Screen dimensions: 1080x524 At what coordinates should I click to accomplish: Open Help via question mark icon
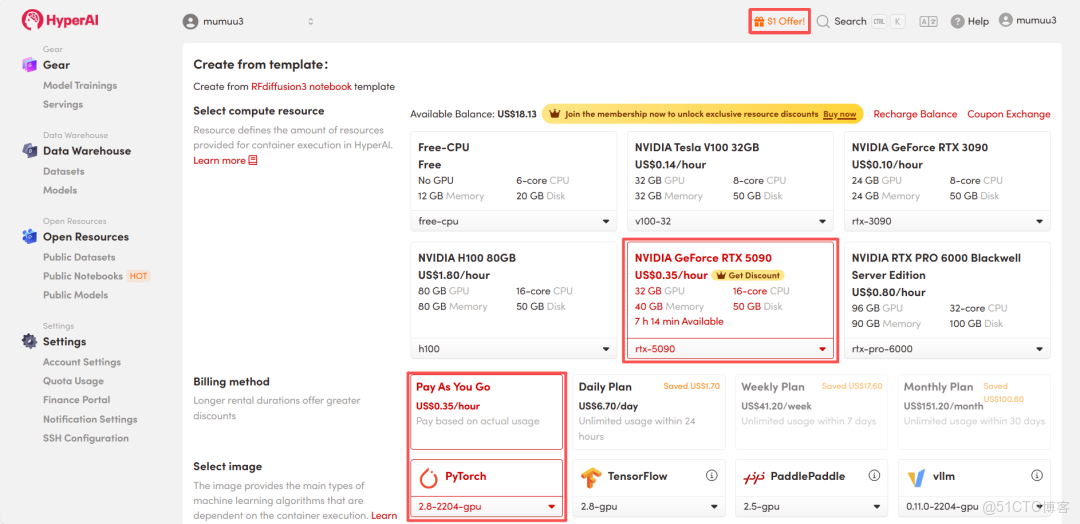[957, 21]
